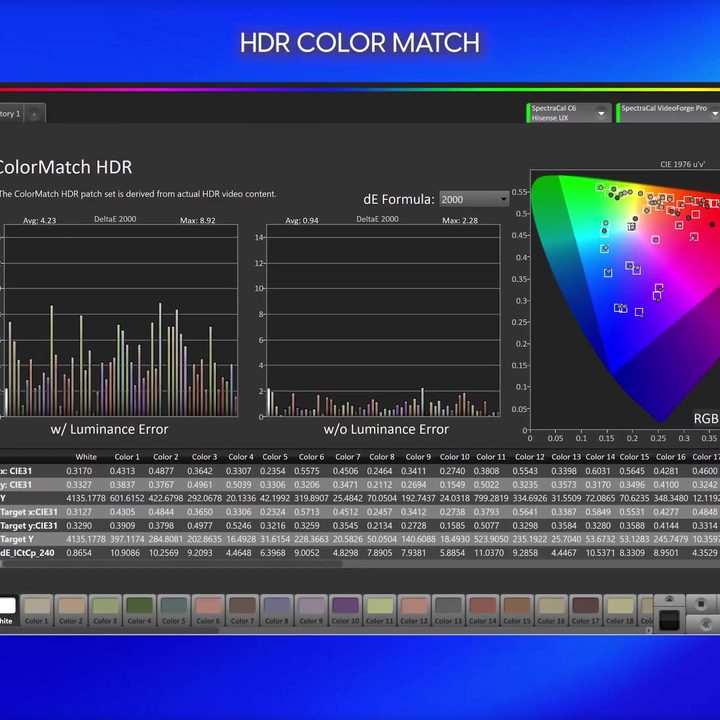720x720 pixels.
Task: Select the Color 9 patch swatch
Action: [311, 610]
